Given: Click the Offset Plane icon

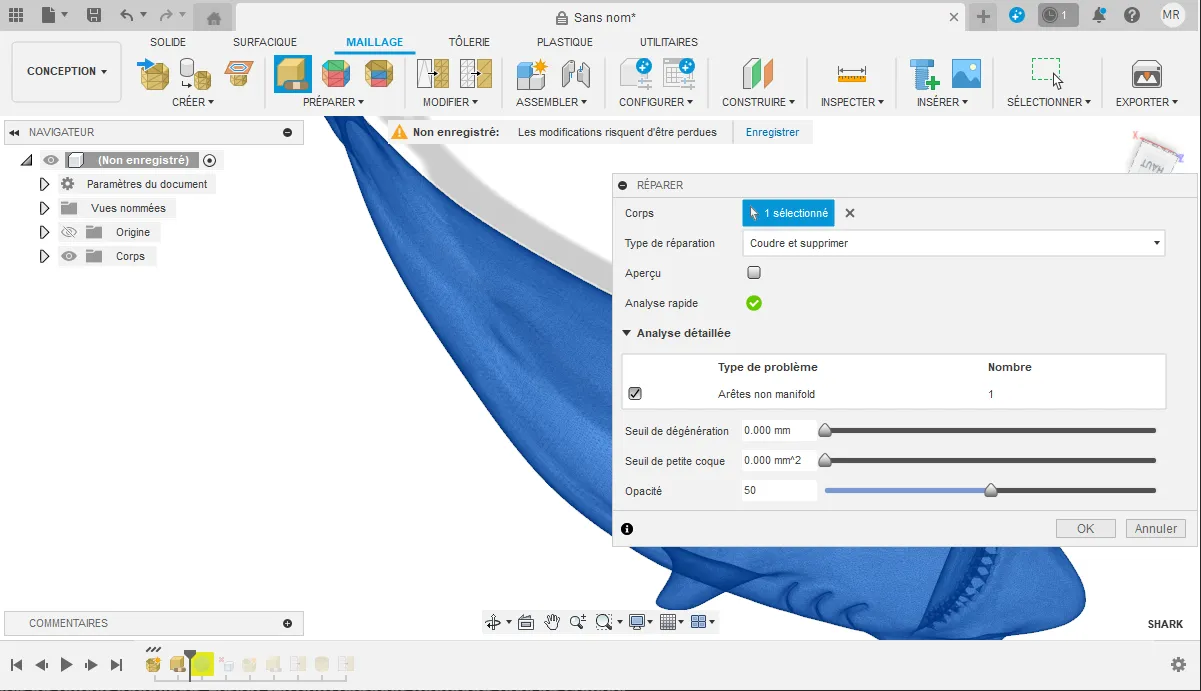Looking at the screenshot, I should [x=758, y=74].
